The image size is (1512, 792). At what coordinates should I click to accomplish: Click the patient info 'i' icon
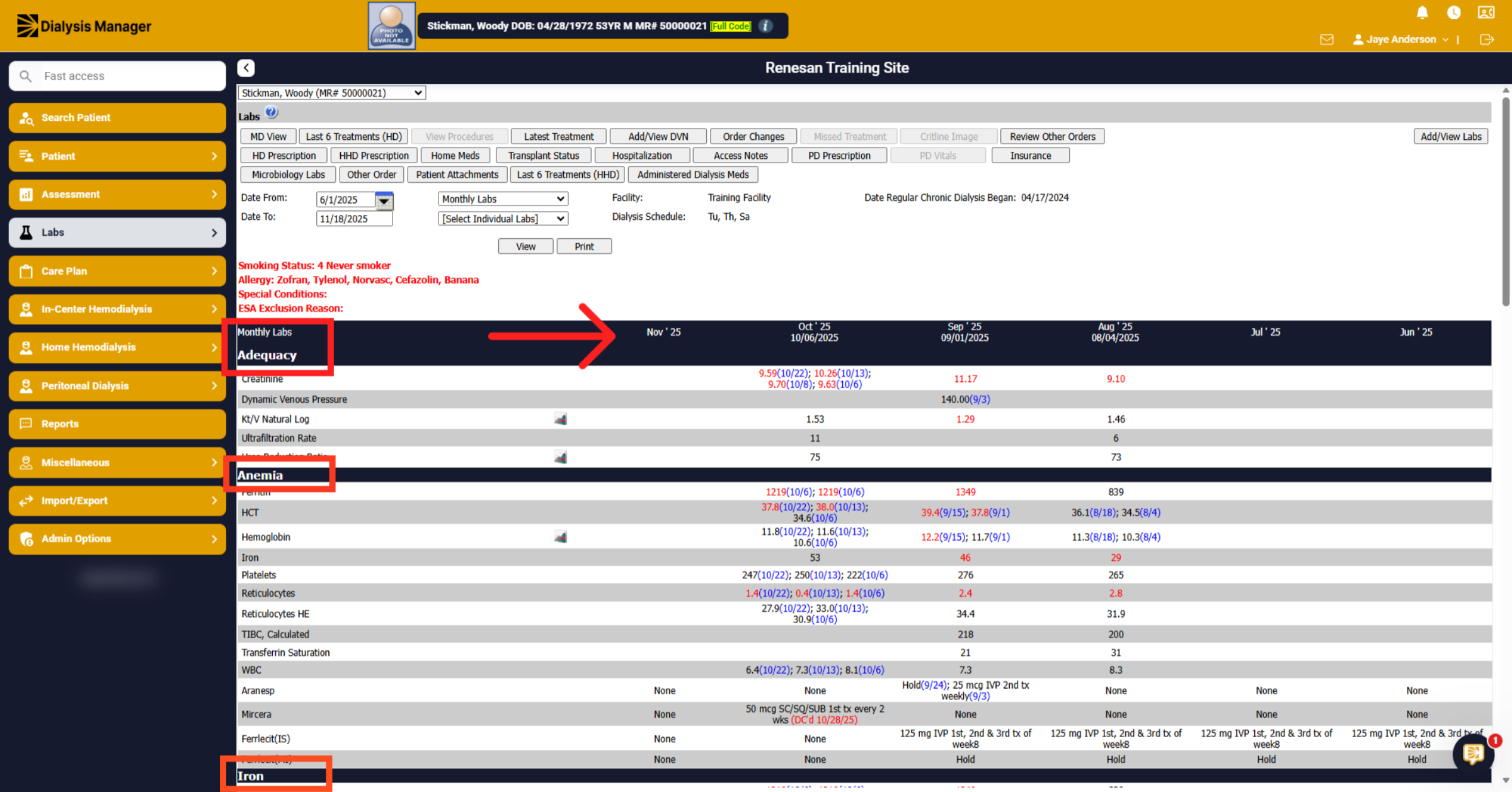coord(765,26)
